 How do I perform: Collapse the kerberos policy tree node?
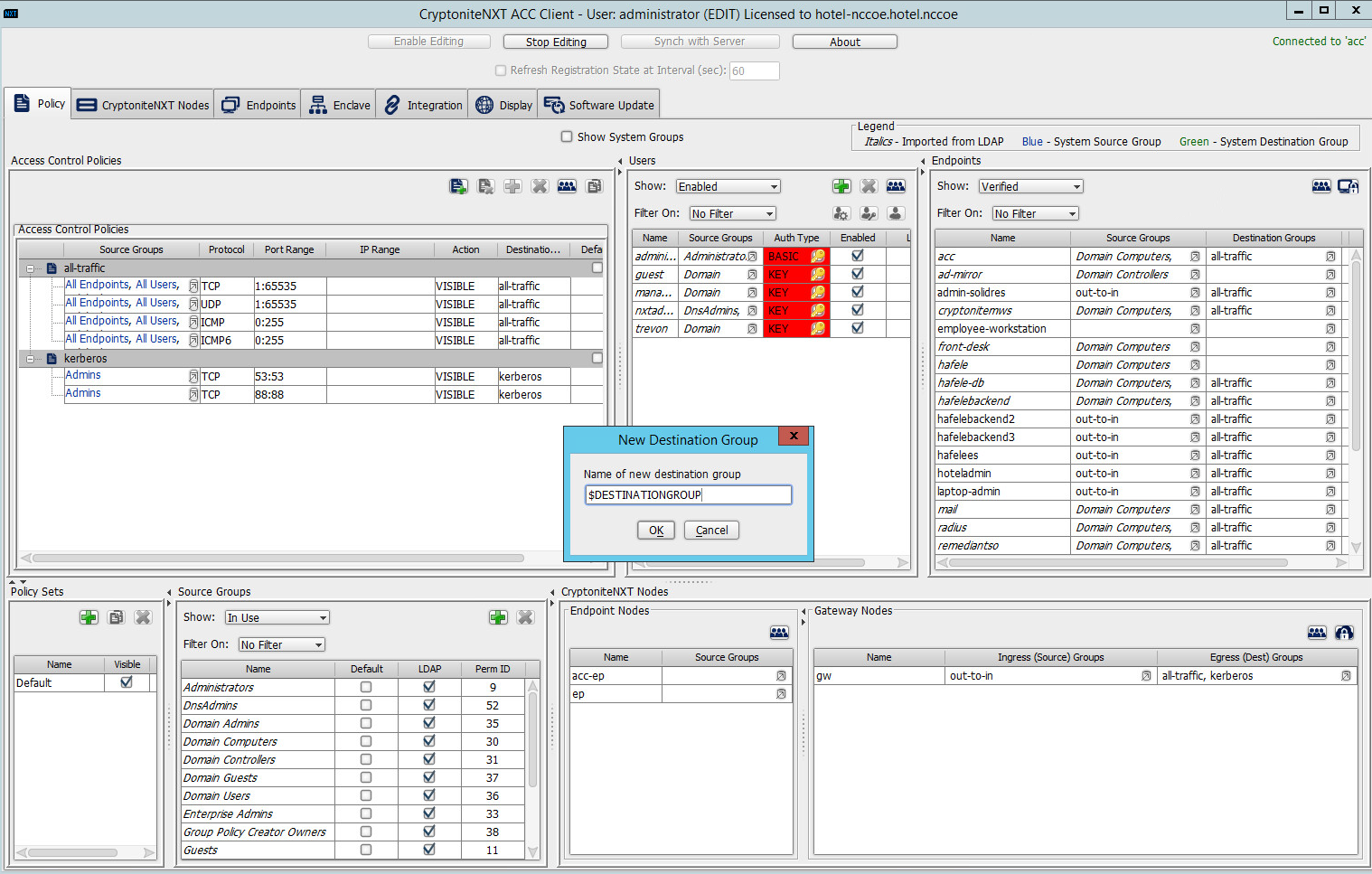(x=30, y=359)
